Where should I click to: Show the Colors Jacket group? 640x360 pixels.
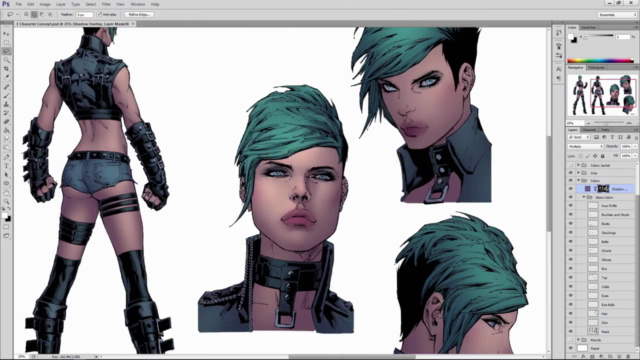point(571,165)
